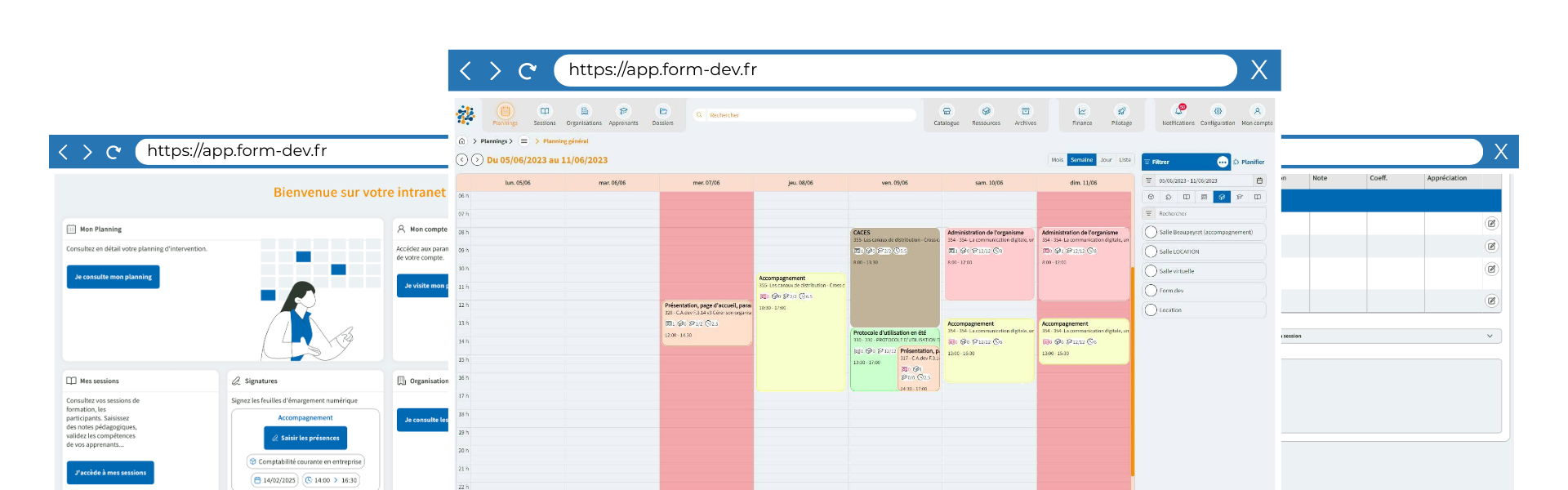This screenshot has height=490, width=1568.
Task: Tick the Form.dev filter option
Action: tap(1151, 291)
